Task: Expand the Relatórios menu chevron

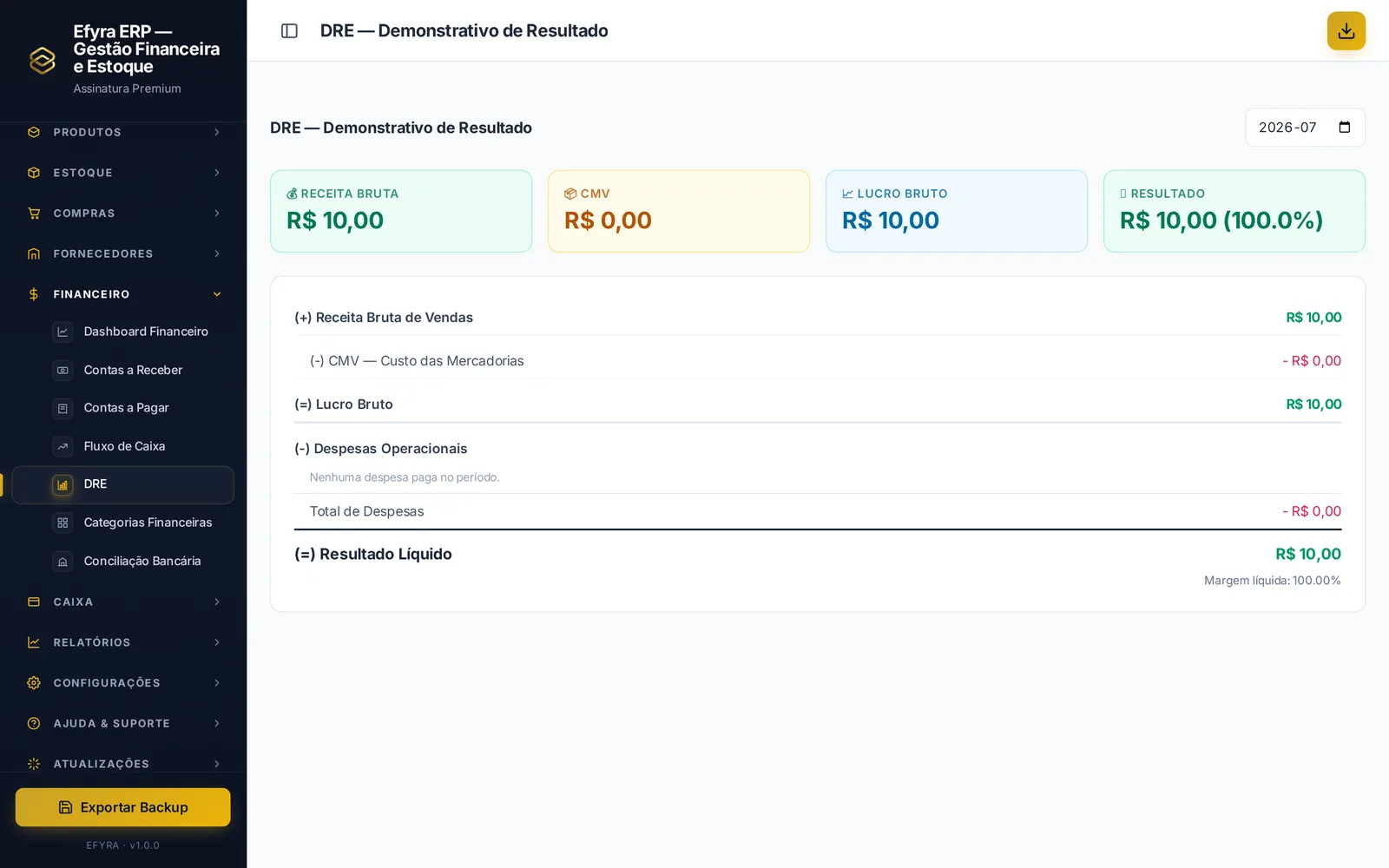Action: (x=217, y=642)
